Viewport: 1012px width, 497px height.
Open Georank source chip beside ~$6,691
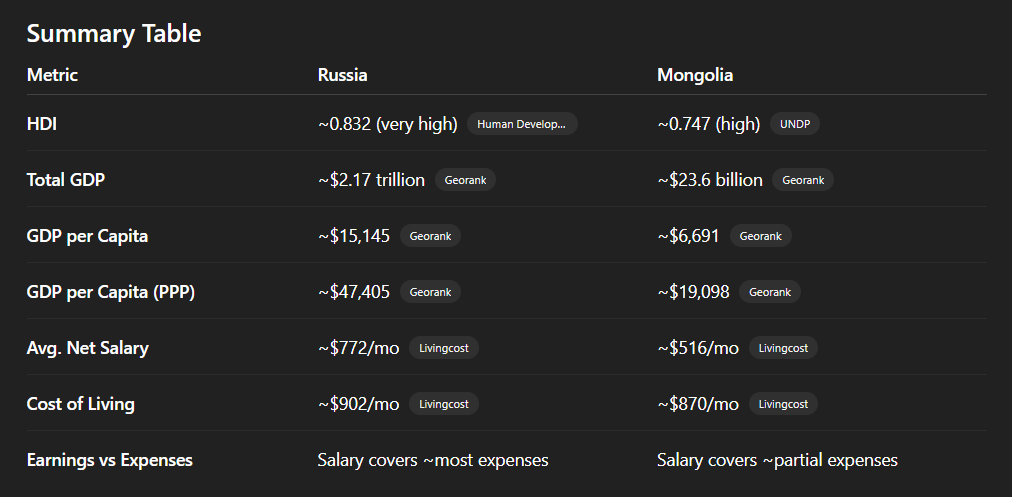[x=760, y=236]
